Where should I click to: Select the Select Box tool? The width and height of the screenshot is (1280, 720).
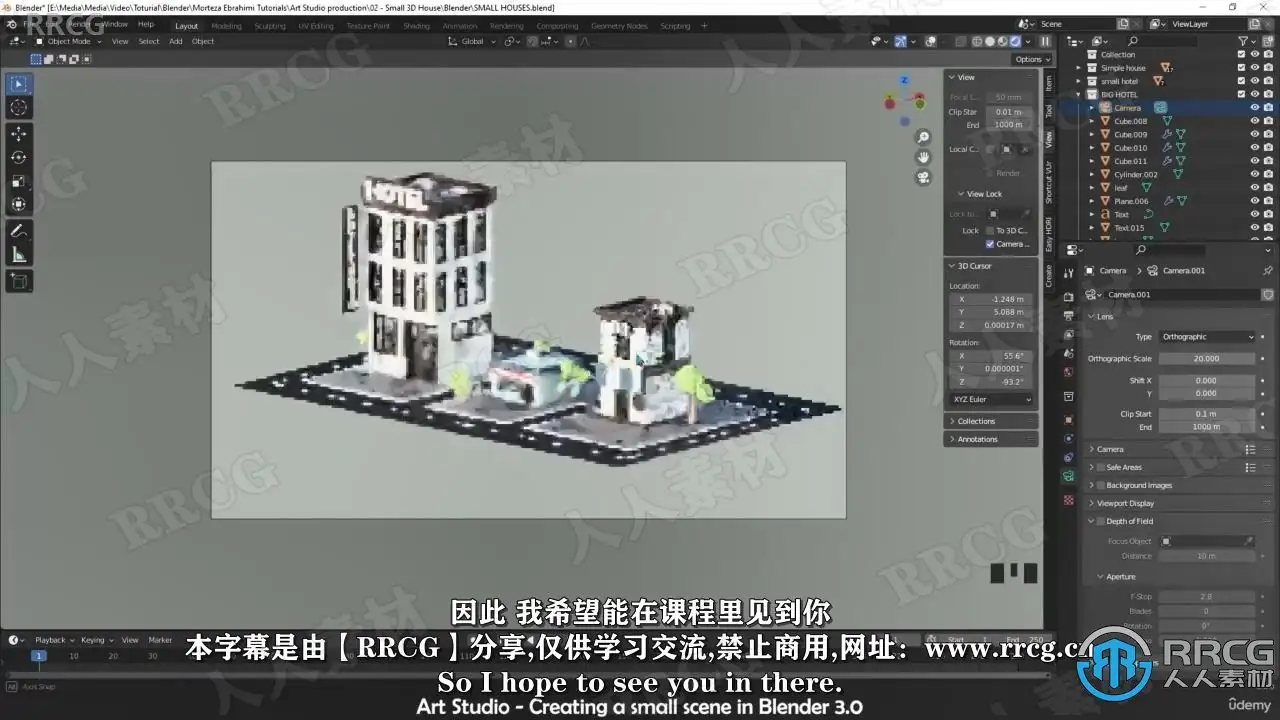tap(18, 84)
